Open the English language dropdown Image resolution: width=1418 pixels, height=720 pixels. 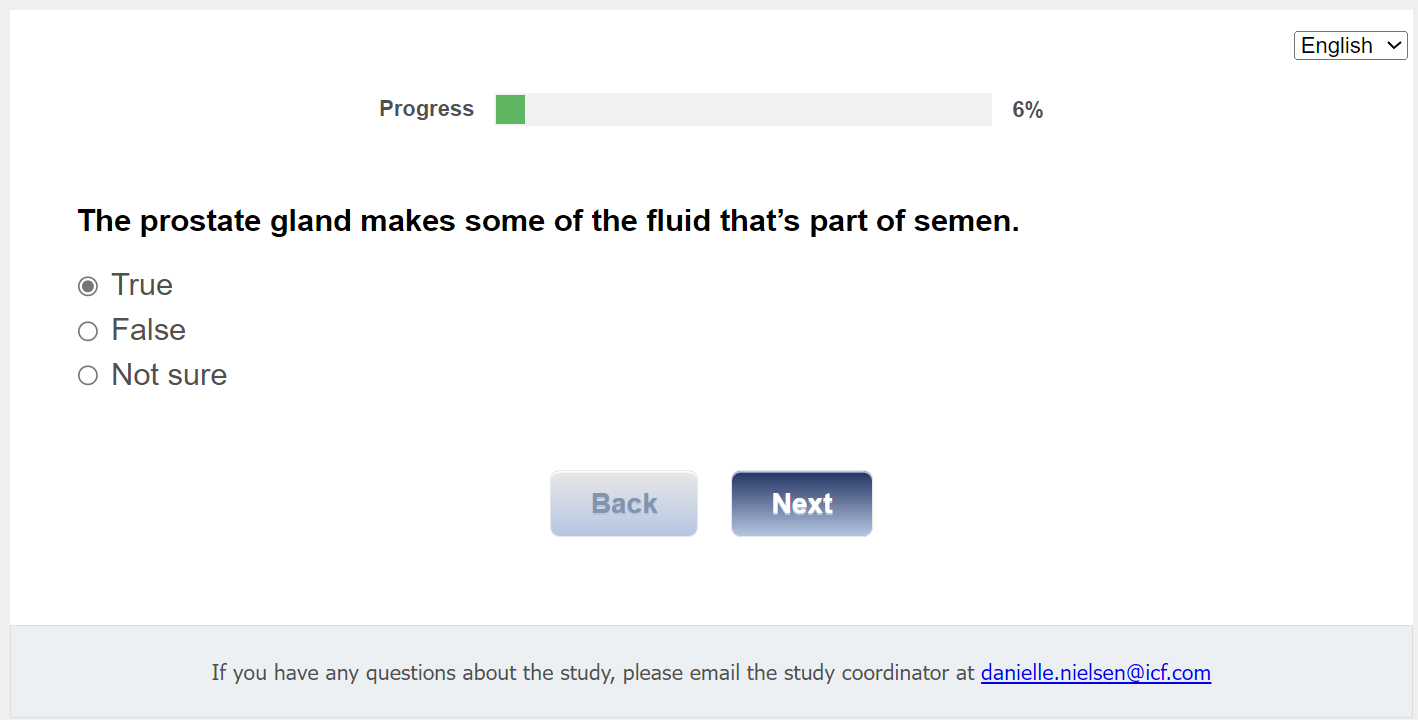(1350, 46)
